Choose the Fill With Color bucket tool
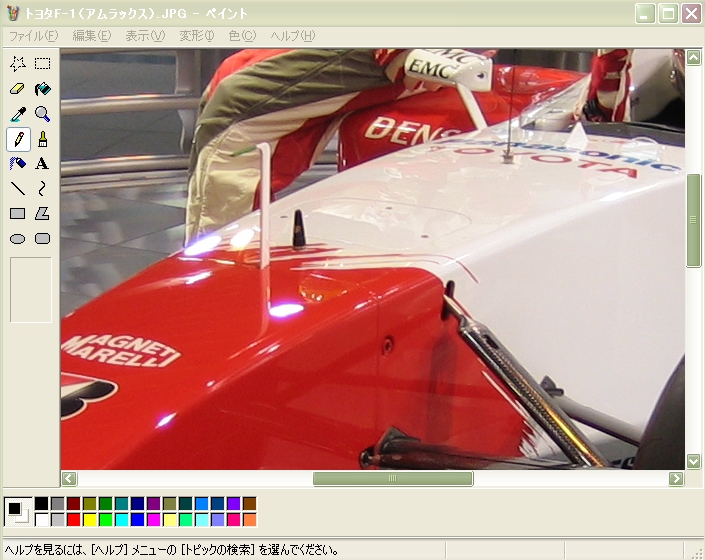 (42, 89)
